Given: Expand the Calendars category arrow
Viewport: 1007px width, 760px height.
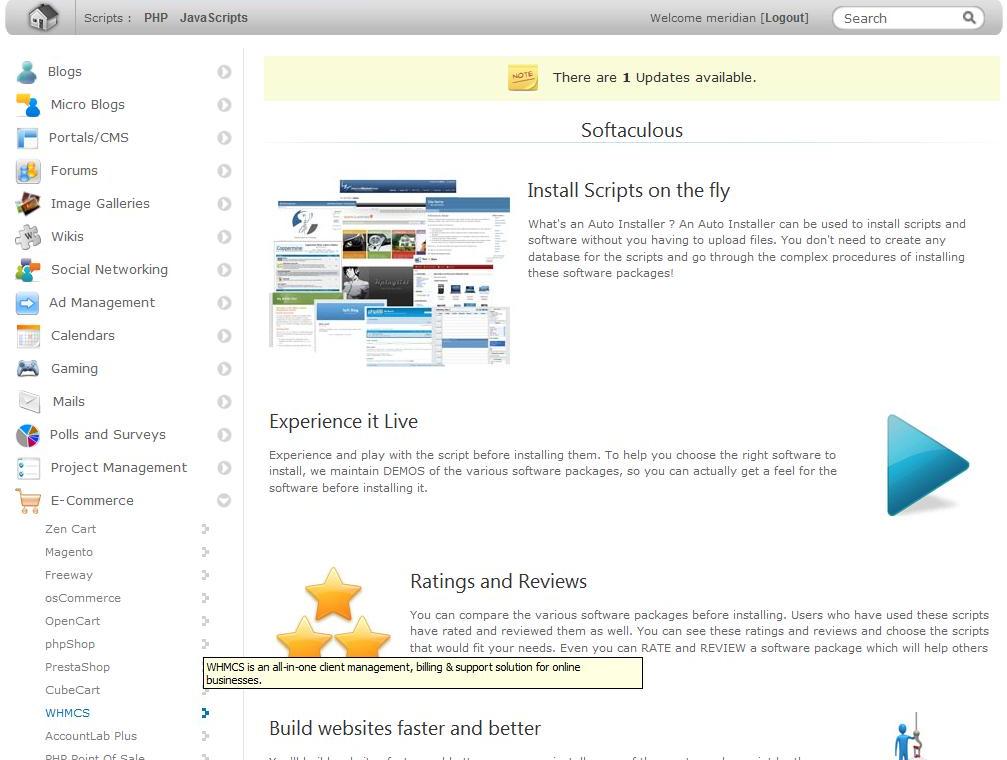Looking at the screenshot, I should pos(224,336).
